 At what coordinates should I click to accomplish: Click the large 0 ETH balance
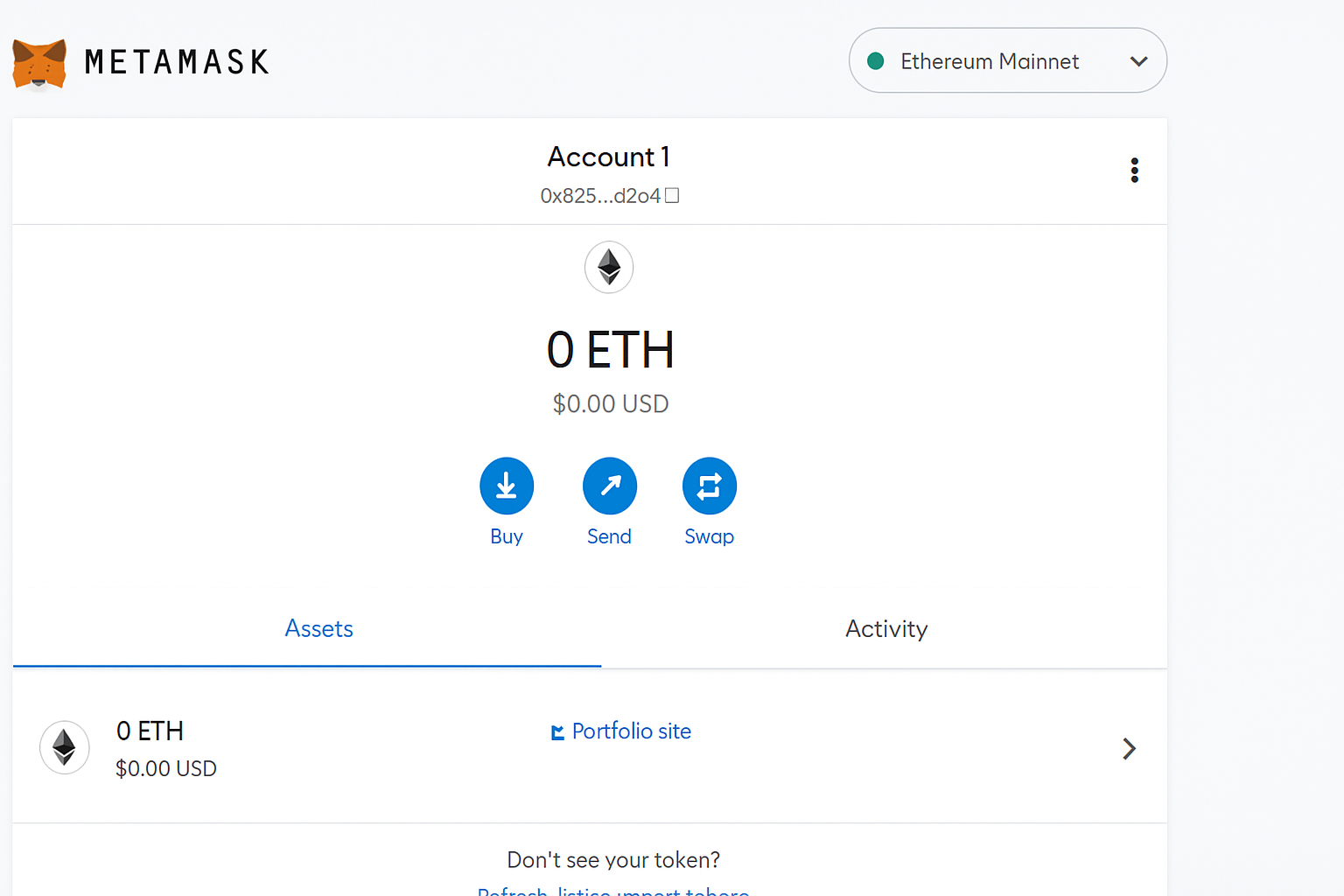(610, 350)
